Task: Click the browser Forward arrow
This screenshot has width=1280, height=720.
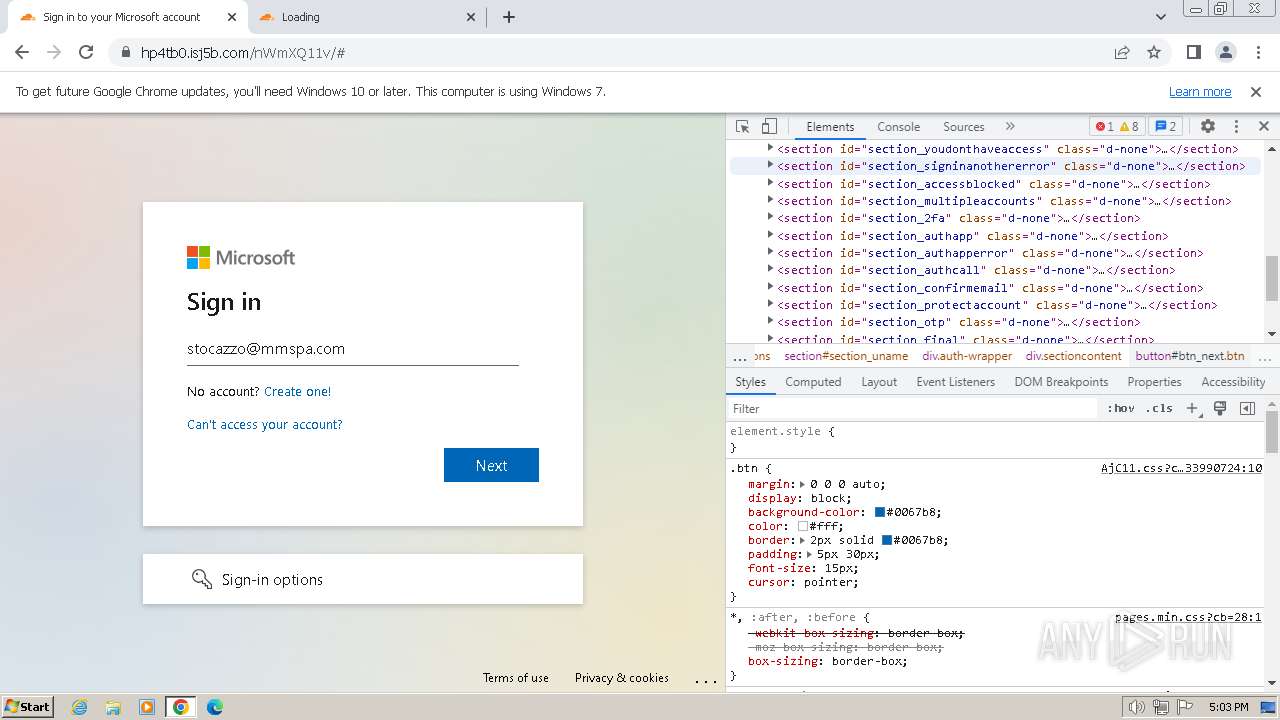Action: point(54,52)
